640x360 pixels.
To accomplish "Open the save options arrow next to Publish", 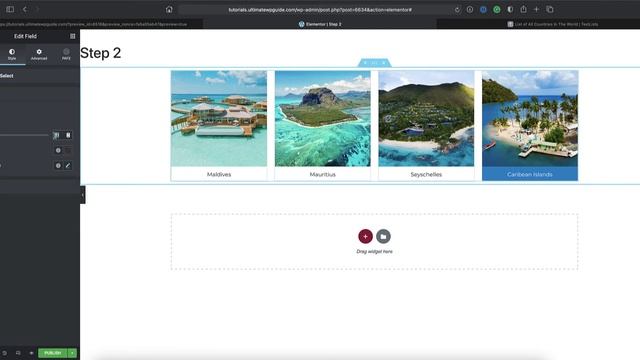I will pyautogui.click(x=72, y=353).
